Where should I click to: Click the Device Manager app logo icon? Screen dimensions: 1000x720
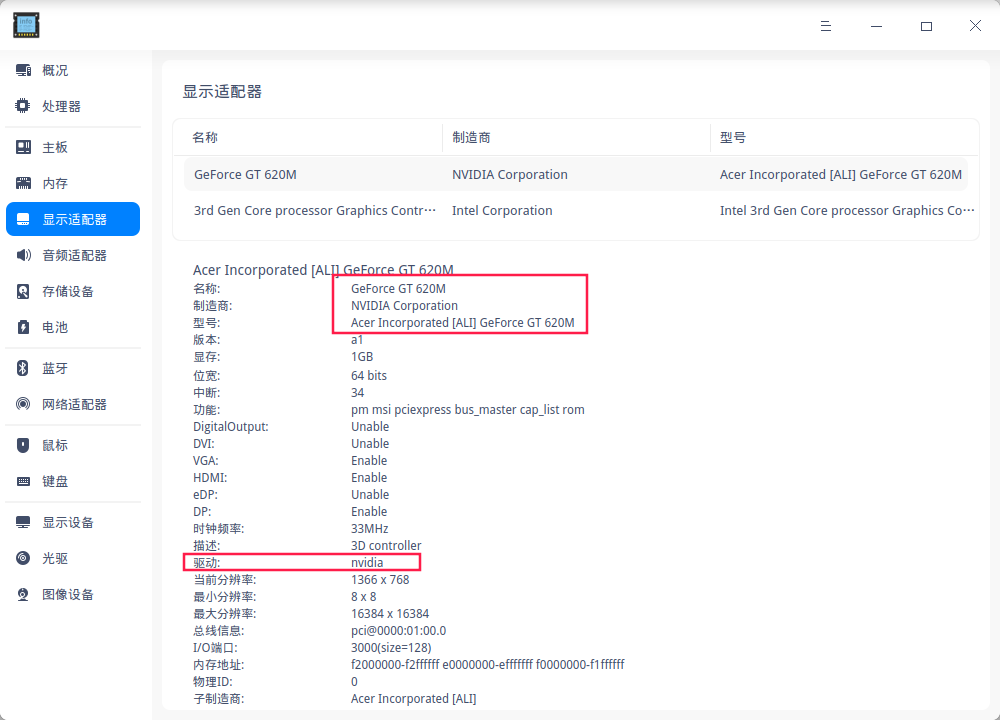(26, 25)
